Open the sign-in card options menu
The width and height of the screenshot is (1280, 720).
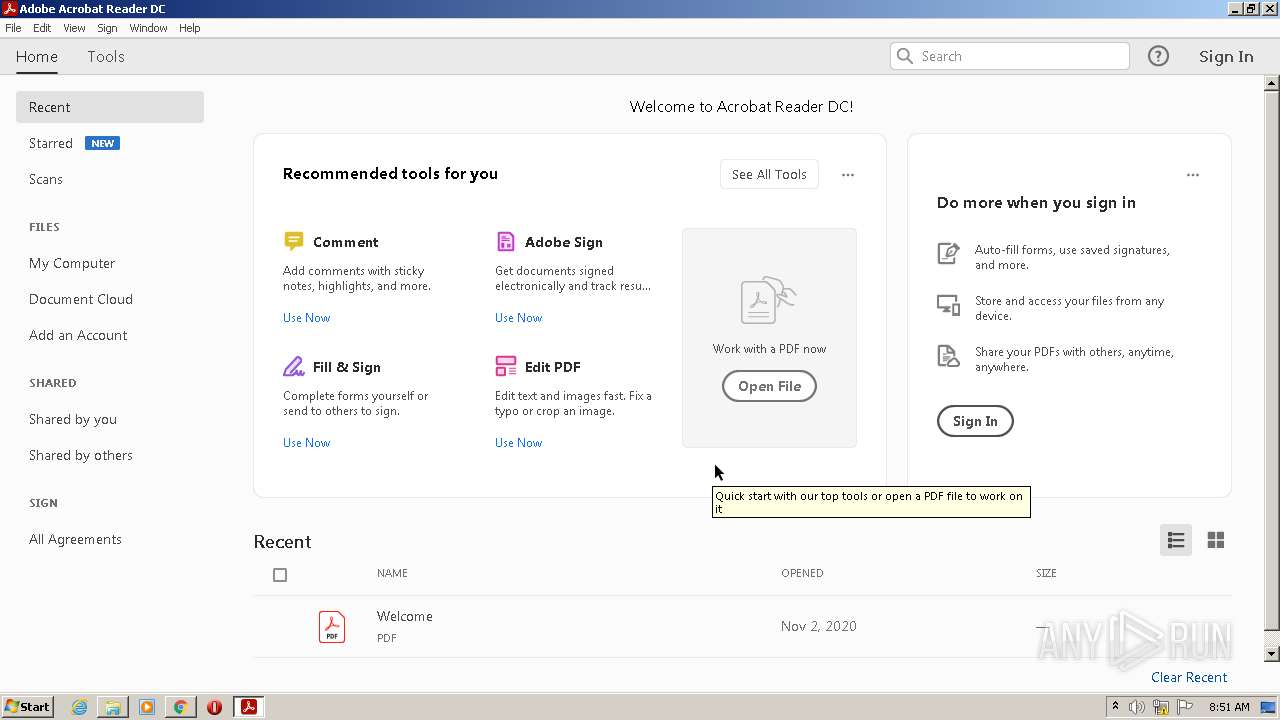point(1193,175)
